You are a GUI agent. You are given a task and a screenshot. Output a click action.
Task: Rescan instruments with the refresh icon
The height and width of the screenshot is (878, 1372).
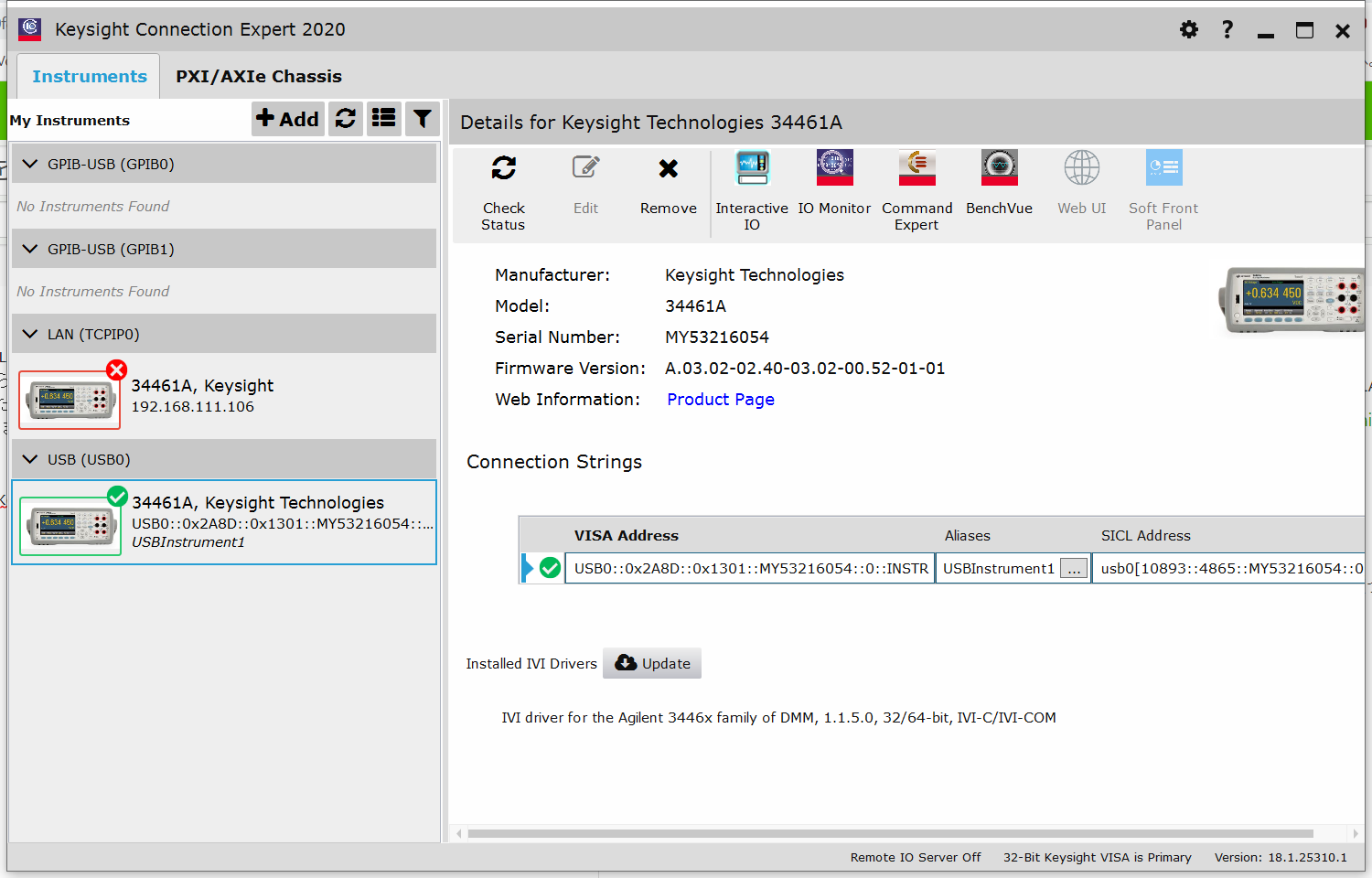(345, 119)
